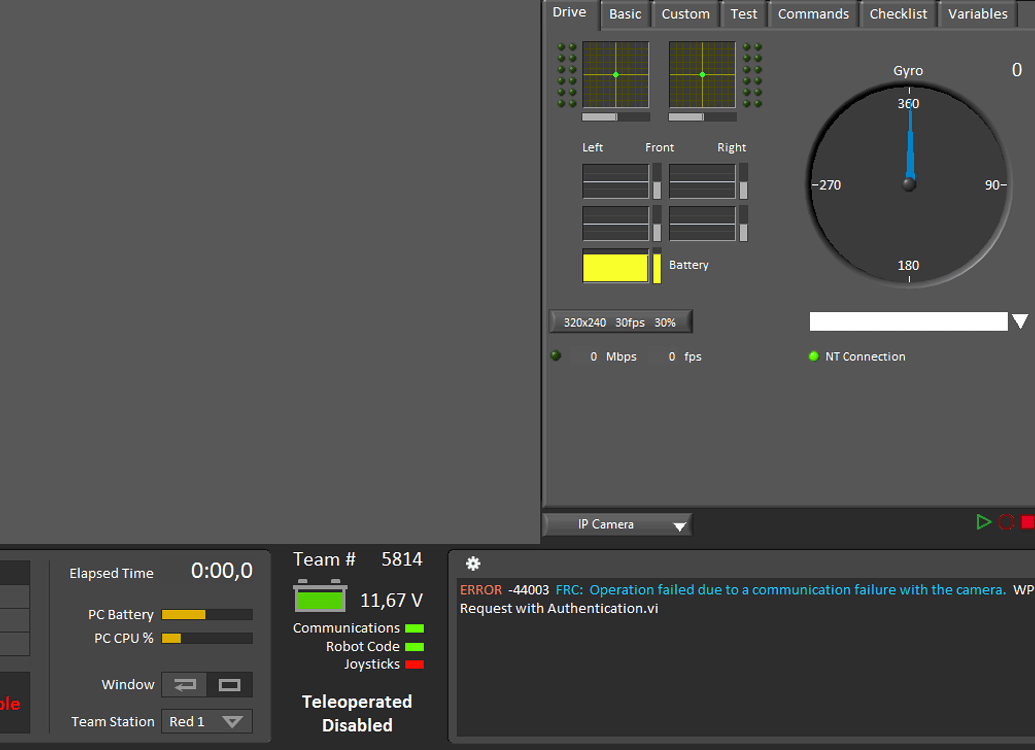This screenshot has height=750, width=1035.
Task: Click the ERROR -44003 message line
Action: [747, 590]
